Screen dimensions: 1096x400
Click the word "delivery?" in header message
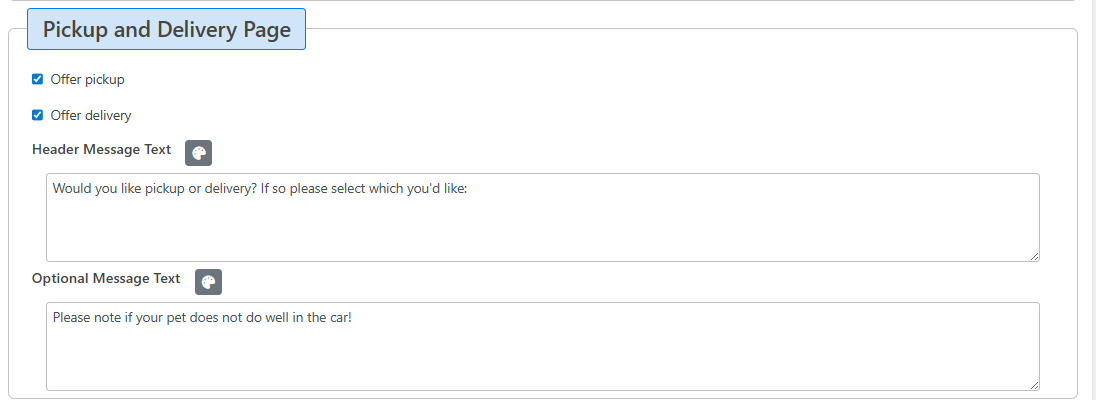point(227,187)
